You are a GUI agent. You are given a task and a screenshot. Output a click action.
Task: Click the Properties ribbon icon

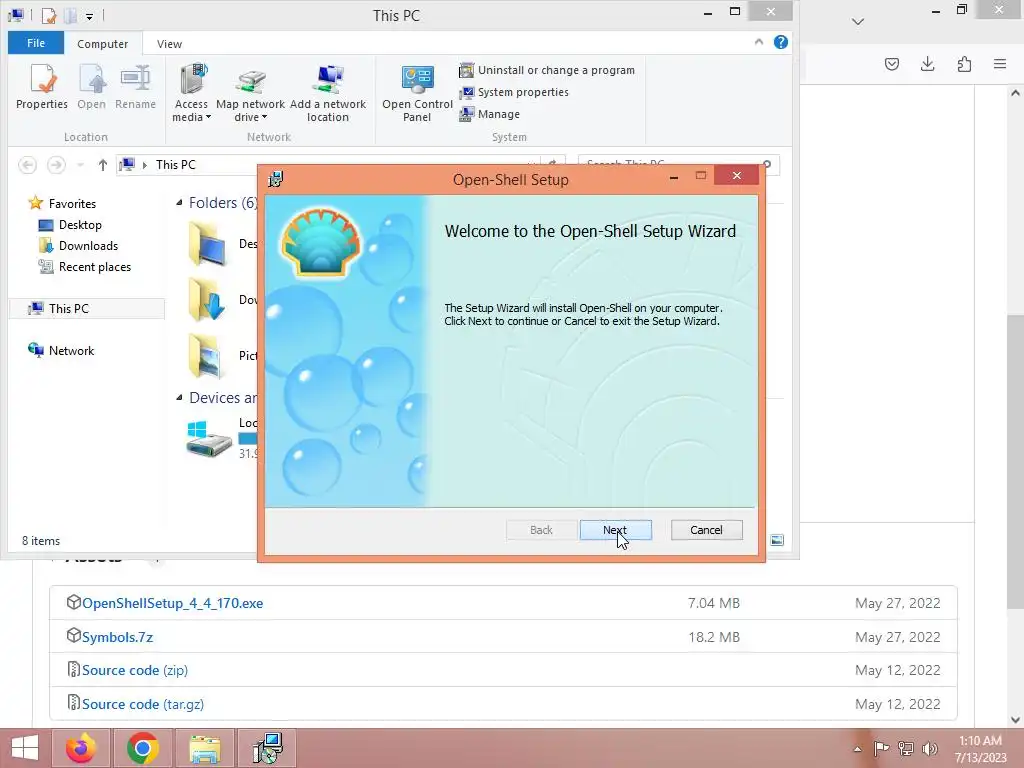pos(42,87)
